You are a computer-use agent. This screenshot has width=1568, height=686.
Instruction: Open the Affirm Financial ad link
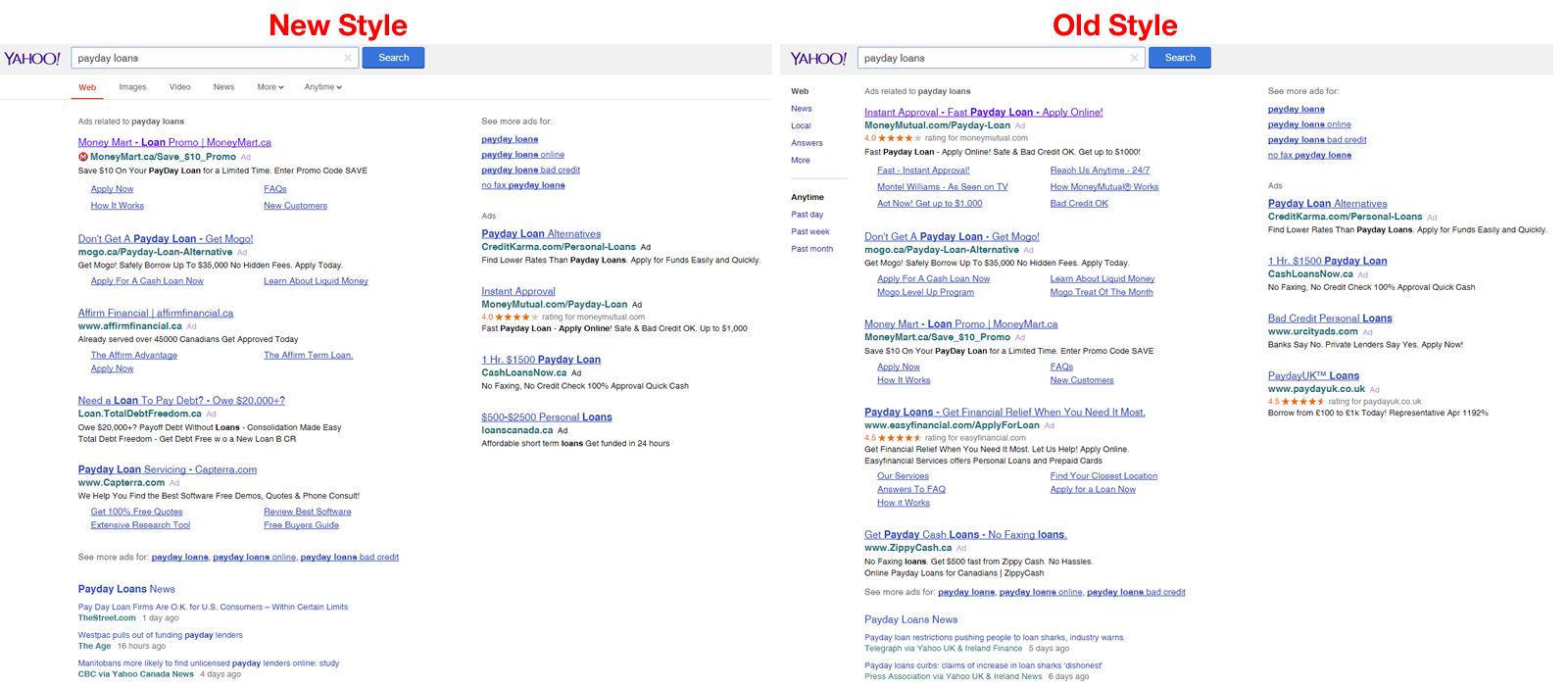point(155,314)
